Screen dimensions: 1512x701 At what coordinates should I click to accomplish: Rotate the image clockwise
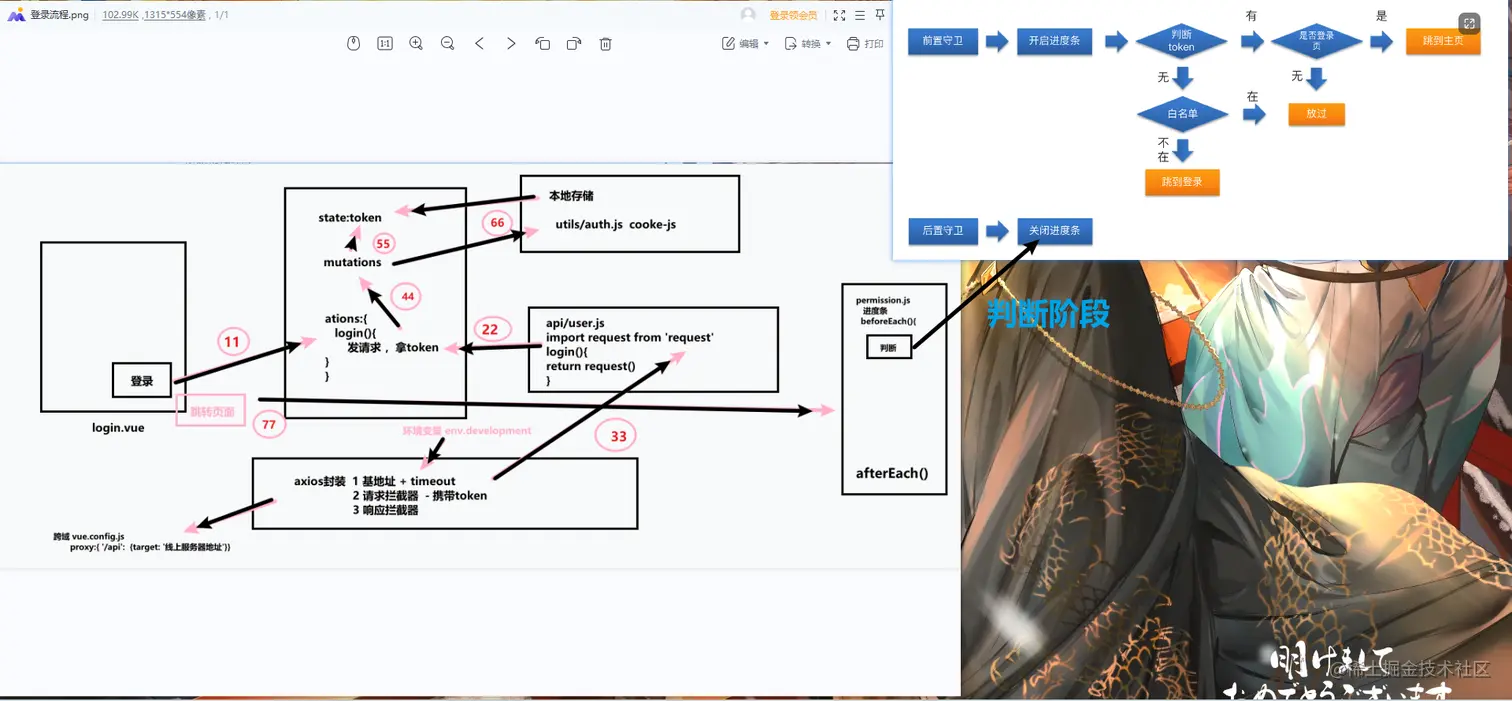574,43
